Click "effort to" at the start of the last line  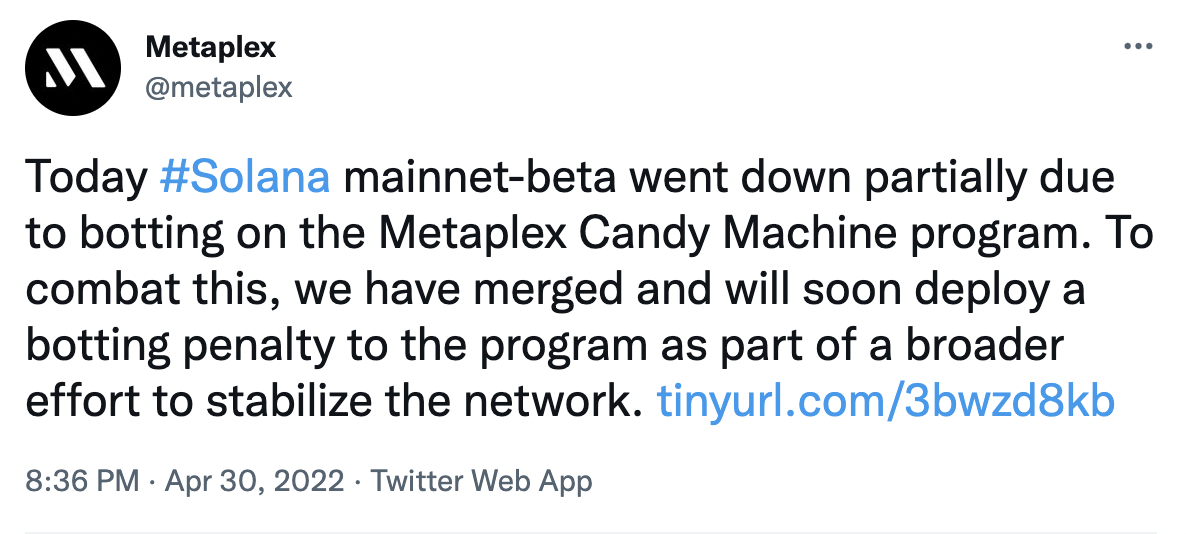(x=110, y=401)
